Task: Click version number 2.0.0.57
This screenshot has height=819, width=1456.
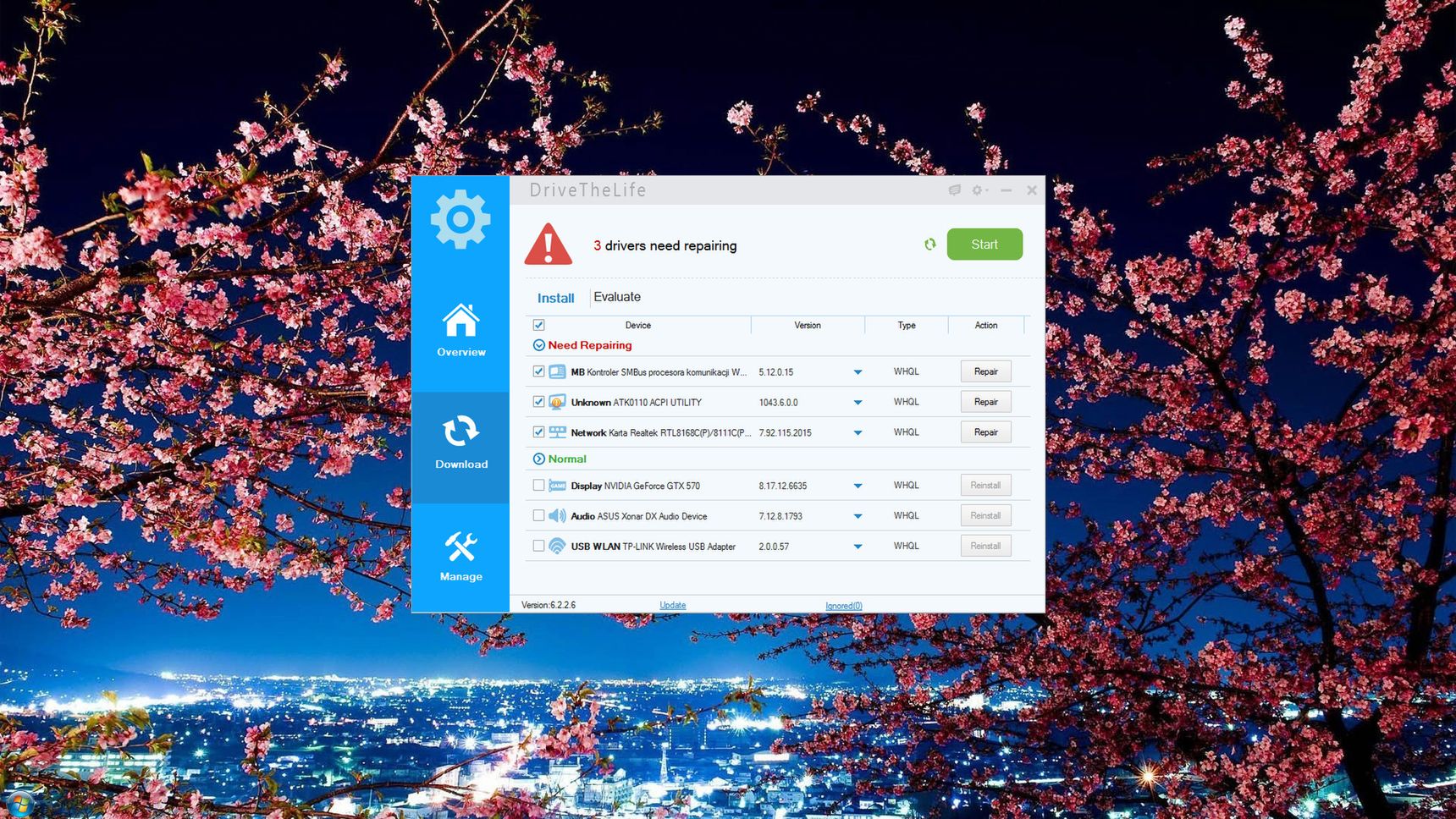Action: click(774, 547)
